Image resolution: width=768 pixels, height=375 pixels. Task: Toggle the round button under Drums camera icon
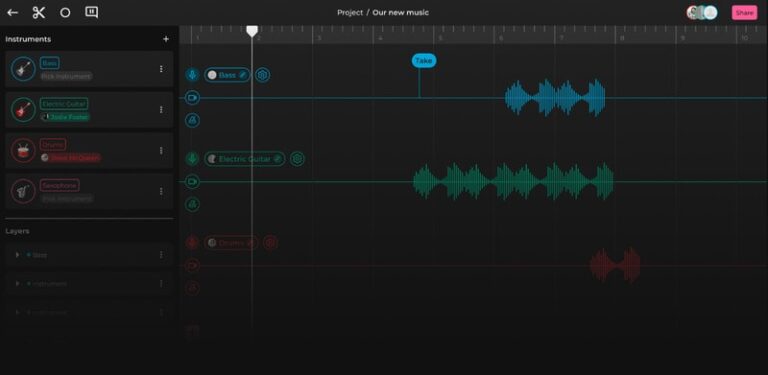coord(192,288)
